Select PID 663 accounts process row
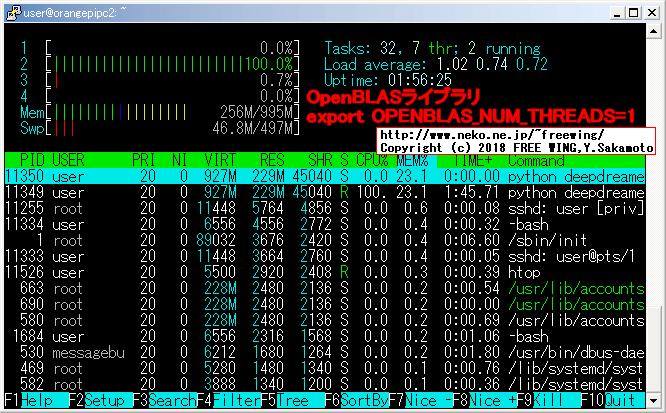666x413 pixels. tap(325, 289)
